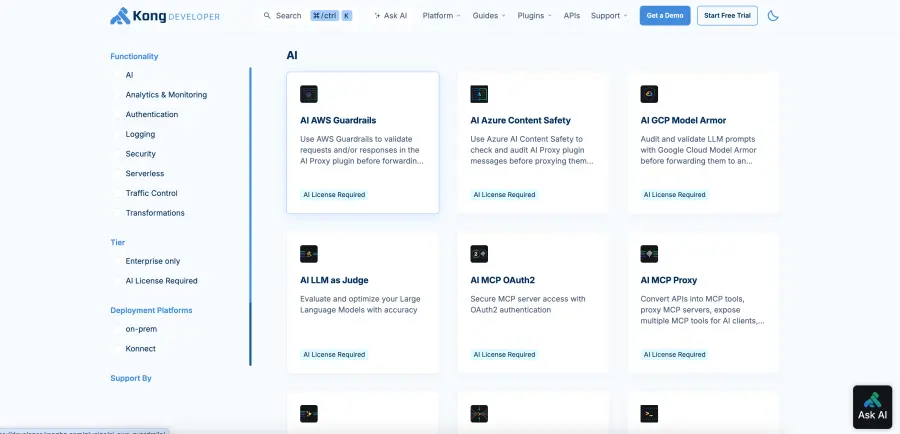Open the Kong Developer logo home link
This screenshot has width=900, height=434.
tap(165, 16)
